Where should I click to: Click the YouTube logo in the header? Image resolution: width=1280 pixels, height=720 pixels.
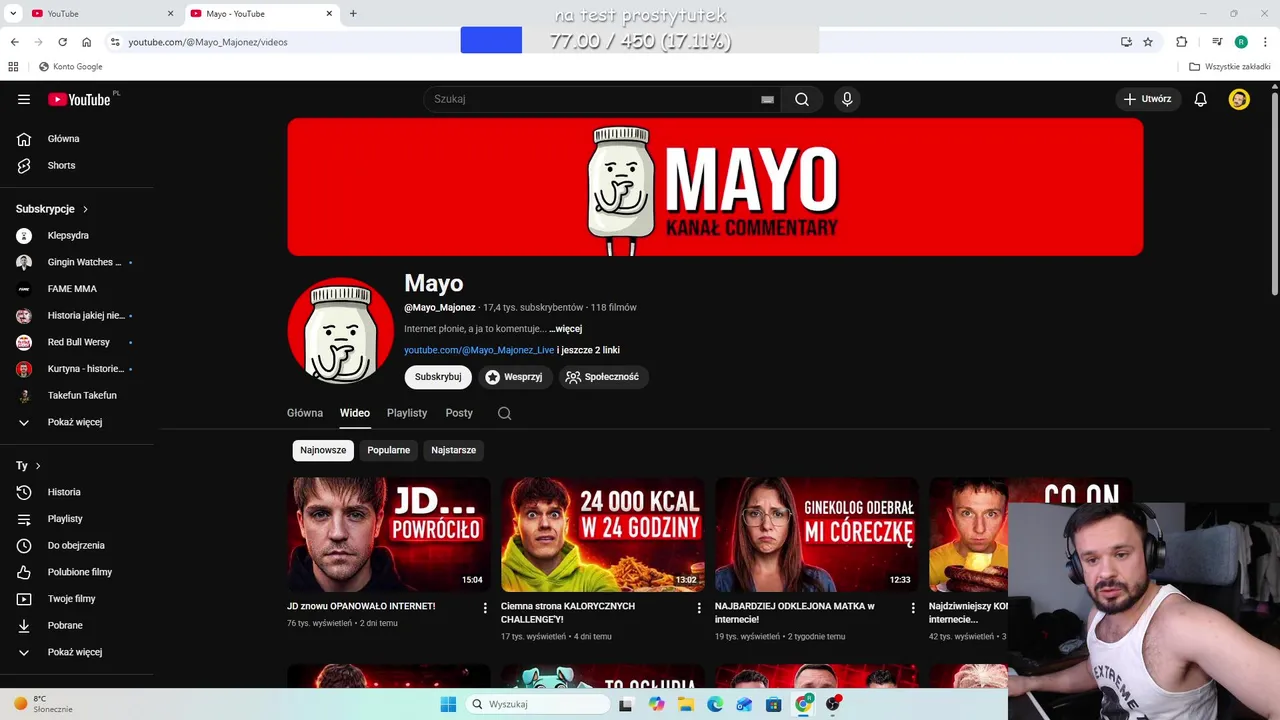[x=80, y=99]
